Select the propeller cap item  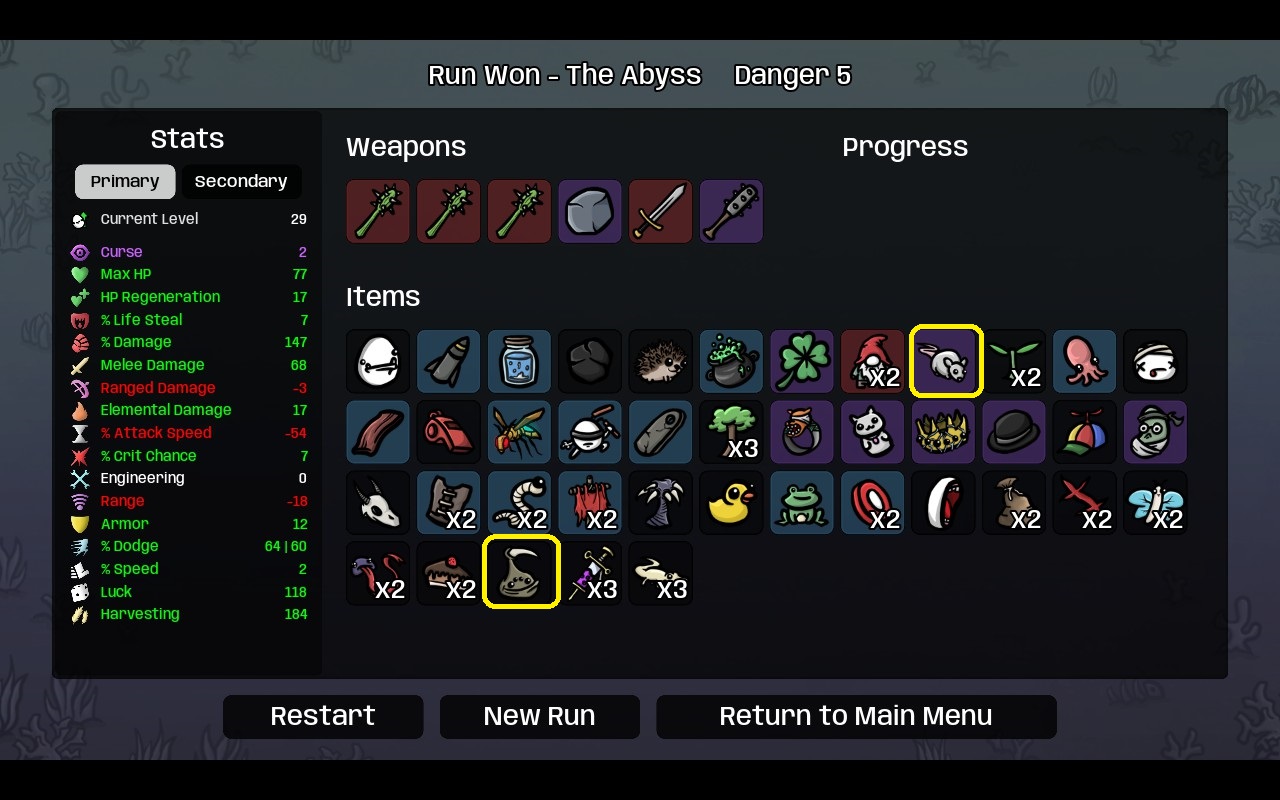tap(1085, 432)
